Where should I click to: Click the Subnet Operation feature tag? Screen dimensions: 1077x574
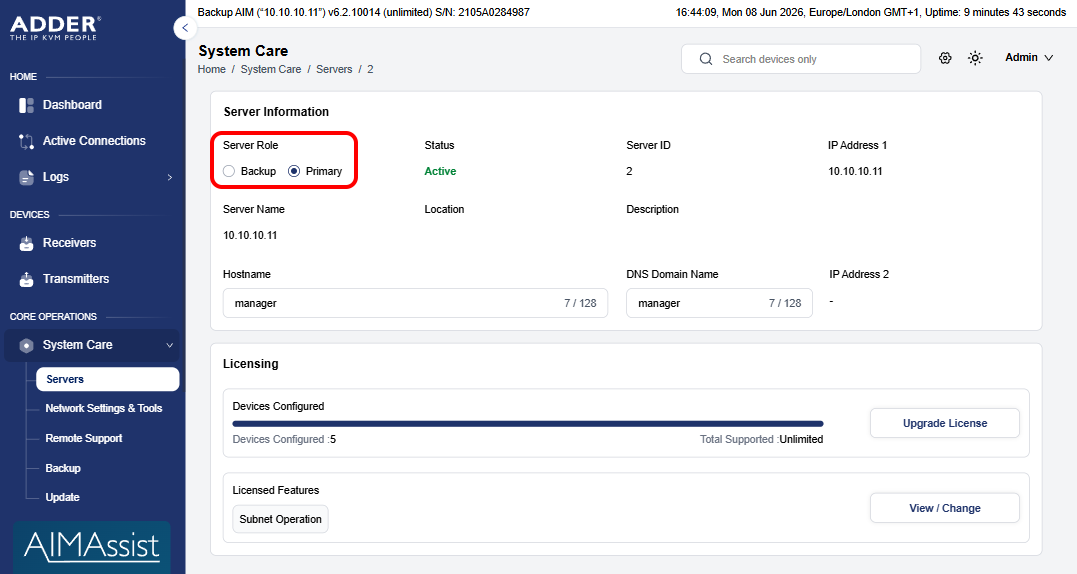pyautogui.click(x=280, y=519)
